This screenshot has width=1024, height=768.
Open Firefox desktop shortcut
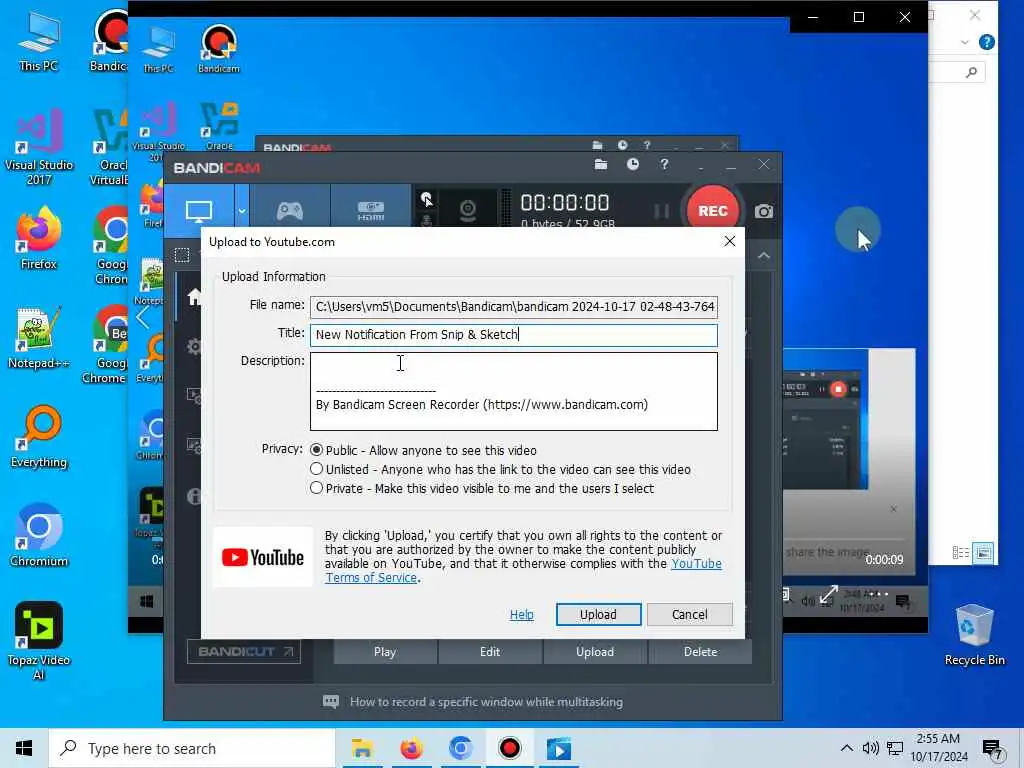coord(39,238)
